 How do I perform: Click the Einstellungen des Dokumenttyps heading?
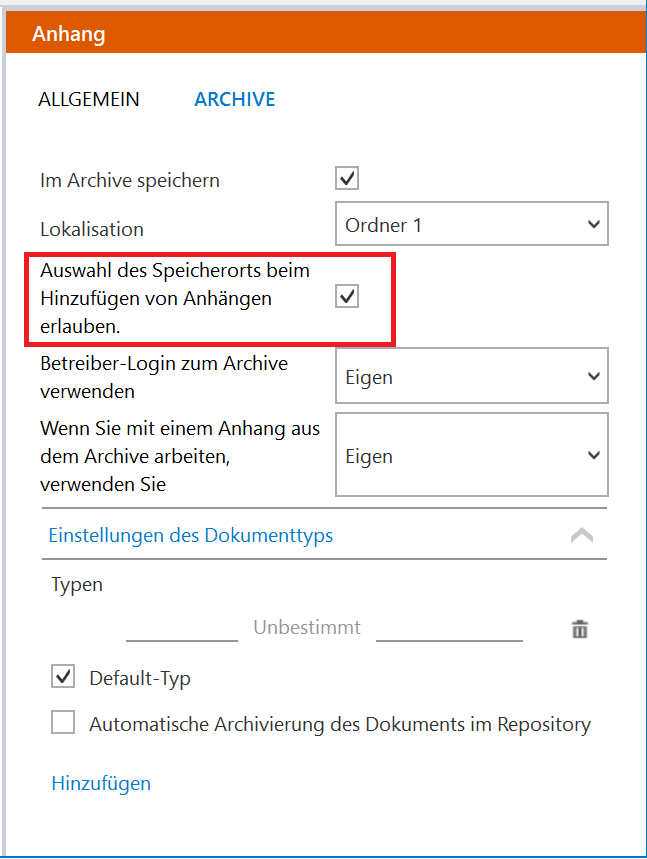click(x=191, y=535)
